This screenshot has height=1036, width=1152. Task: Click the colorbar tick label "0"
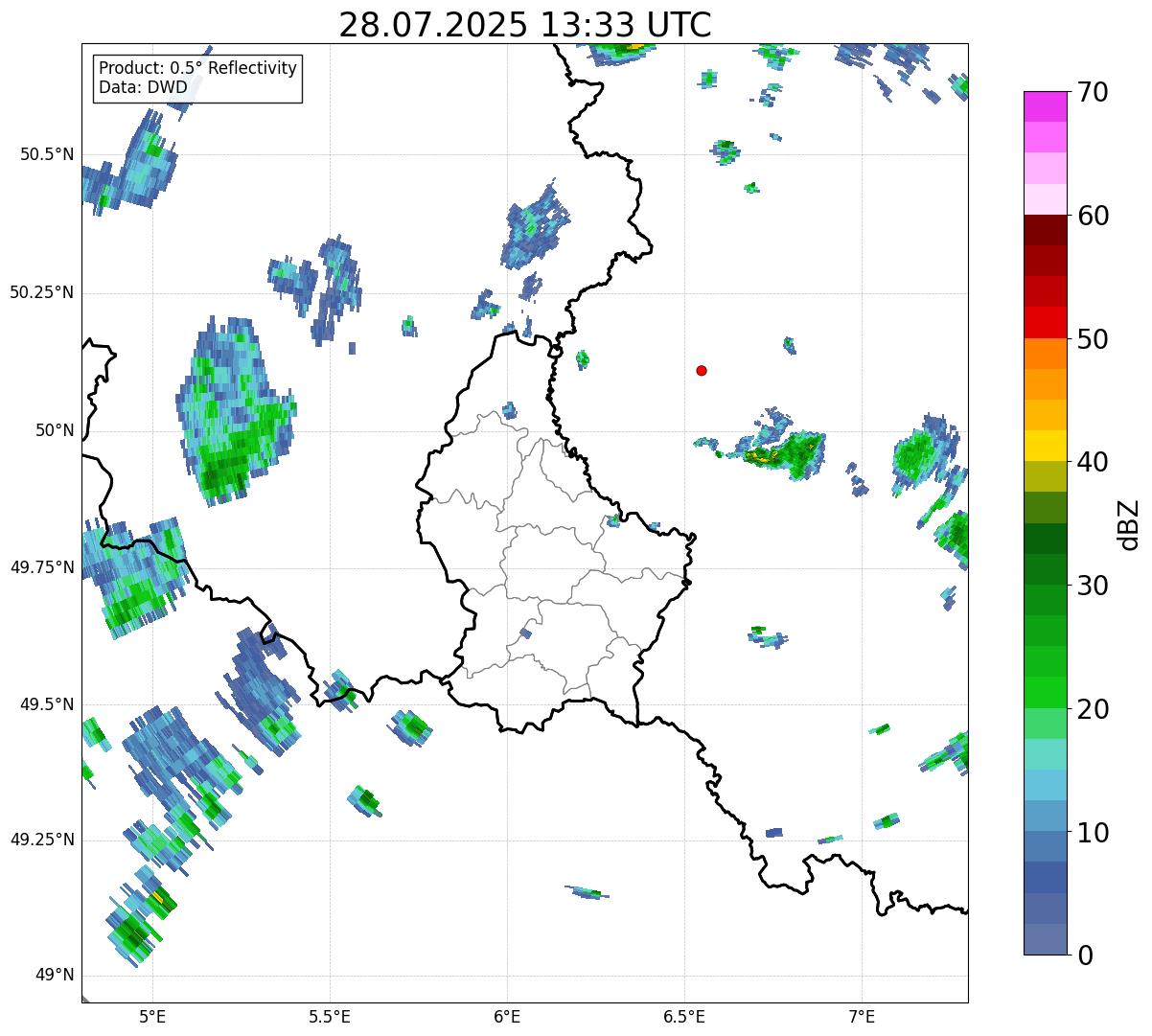1085,955
